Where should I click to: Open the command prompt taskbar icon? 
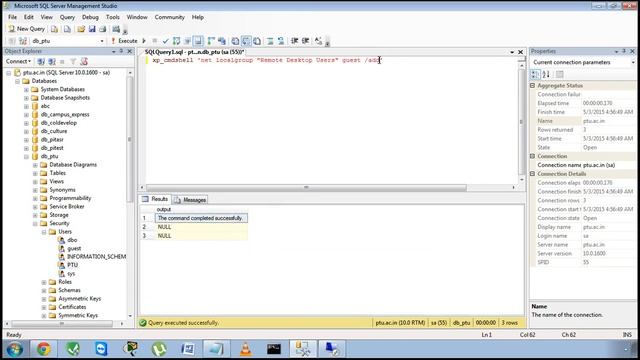coord(274,349)
